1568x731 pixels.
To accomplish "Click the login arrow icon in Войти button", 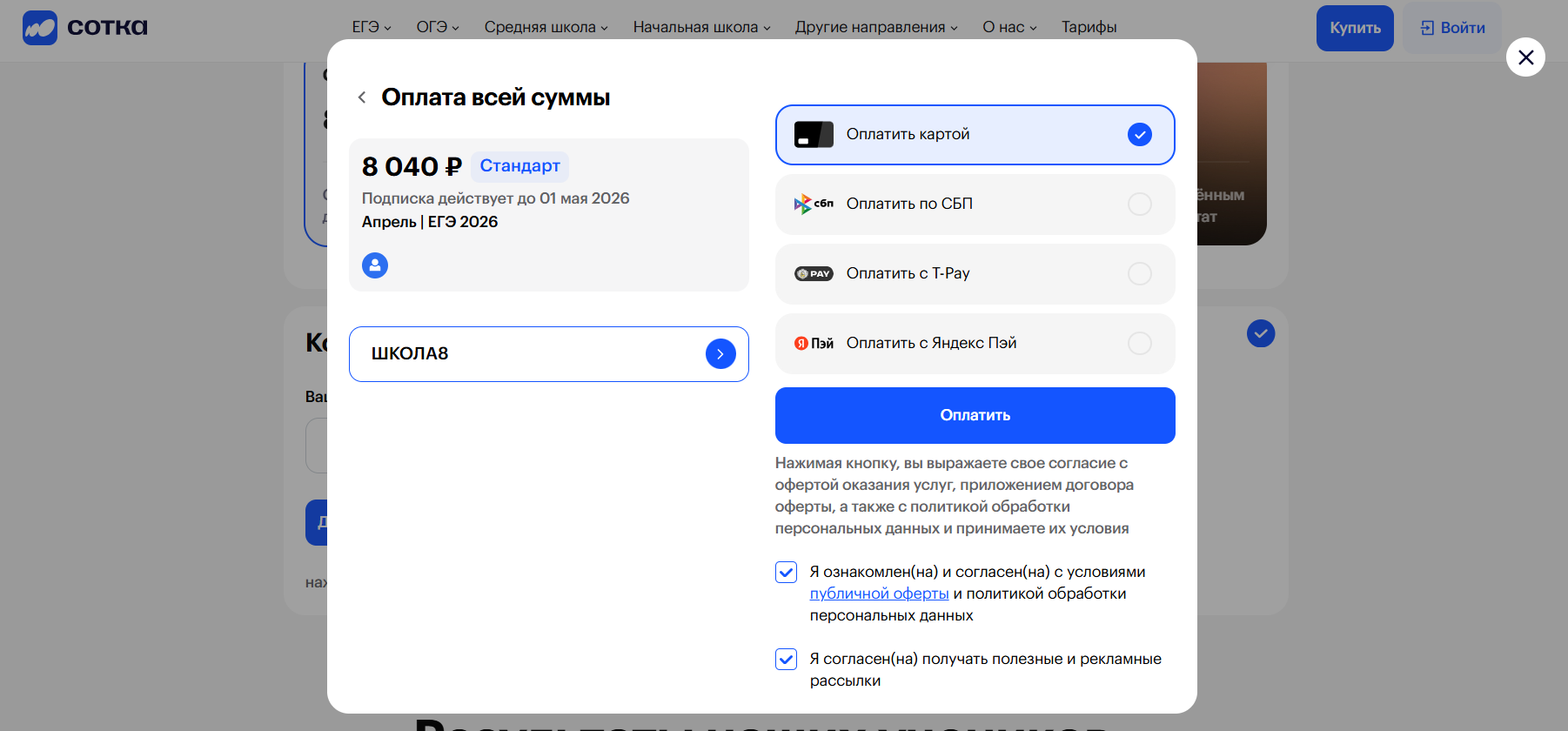I will coord(1427,28).
